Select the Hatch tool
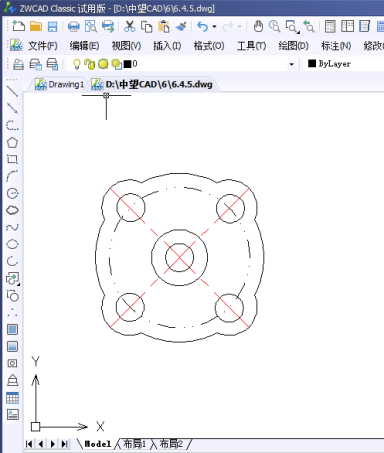 (x=12, y=329)
